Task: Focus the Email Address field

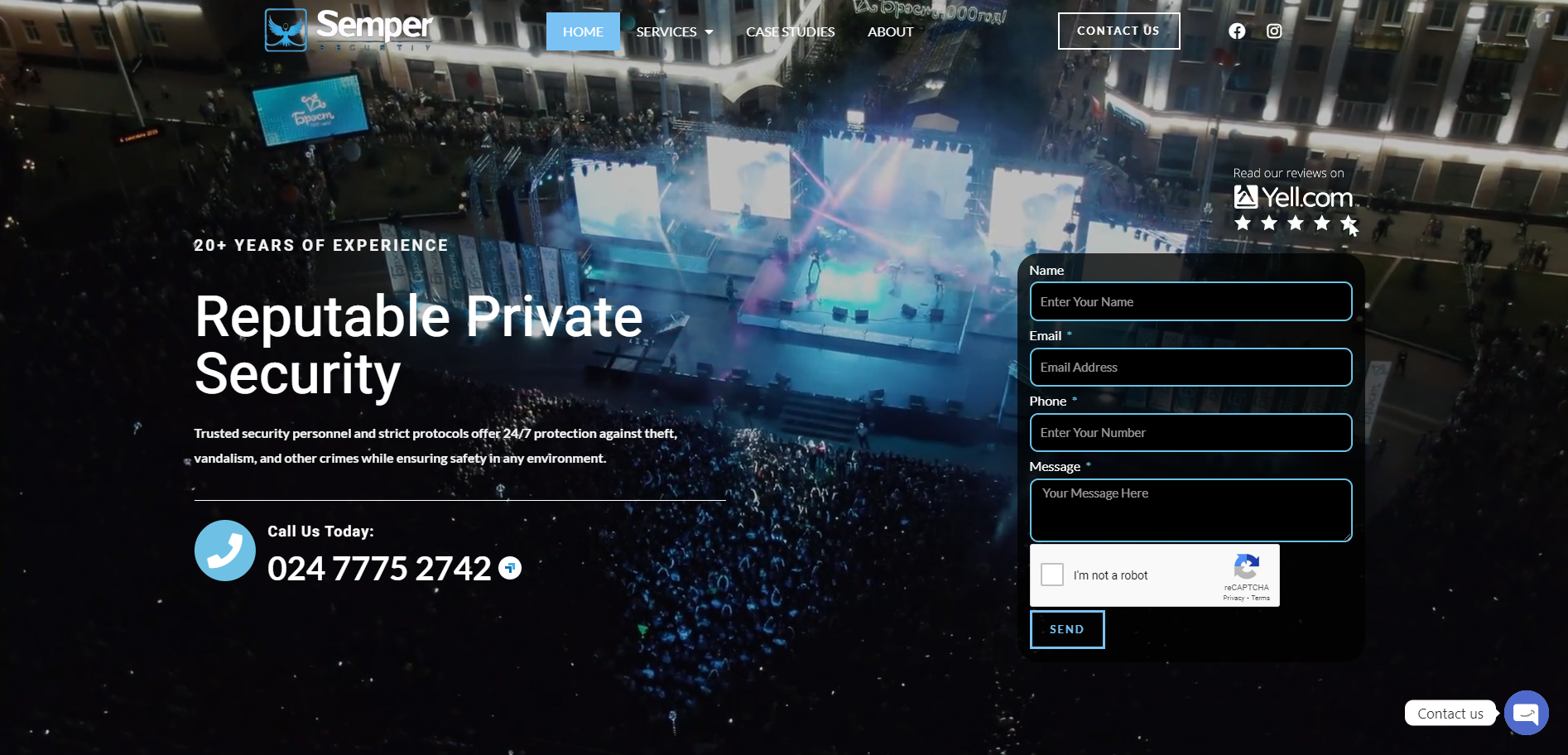Action: [x=1190, y=367]
